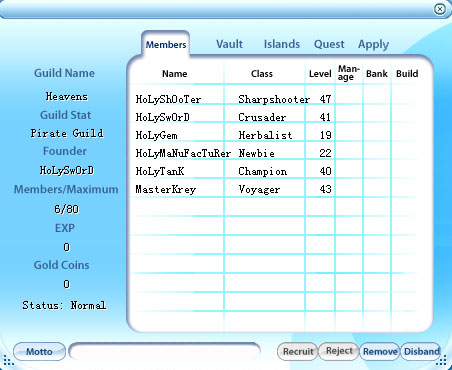Viewport: 452px width, 370px height.
Task: Switch to the Vault tab
Action: (x=229, y=44)
